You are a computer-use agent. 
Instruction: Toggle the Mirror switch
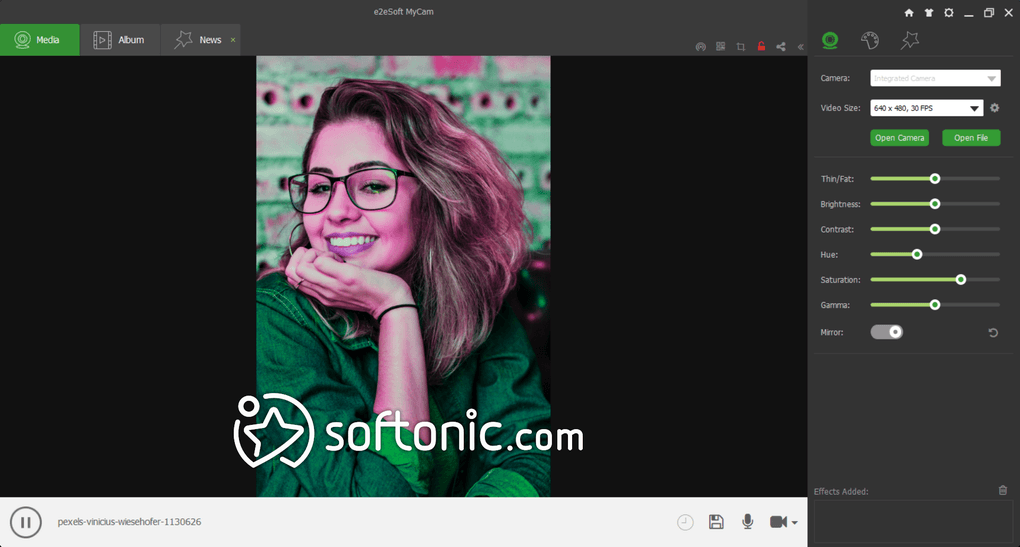click(x=887, y=332)
